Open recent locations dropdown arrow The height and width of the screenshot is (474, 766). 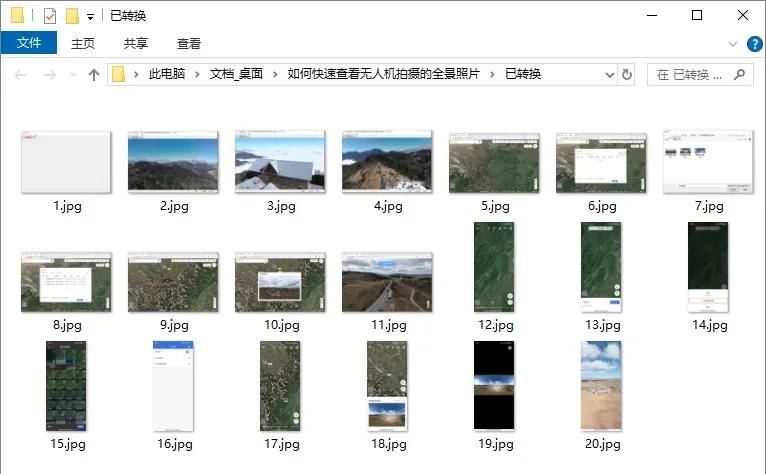coord(73,75)
